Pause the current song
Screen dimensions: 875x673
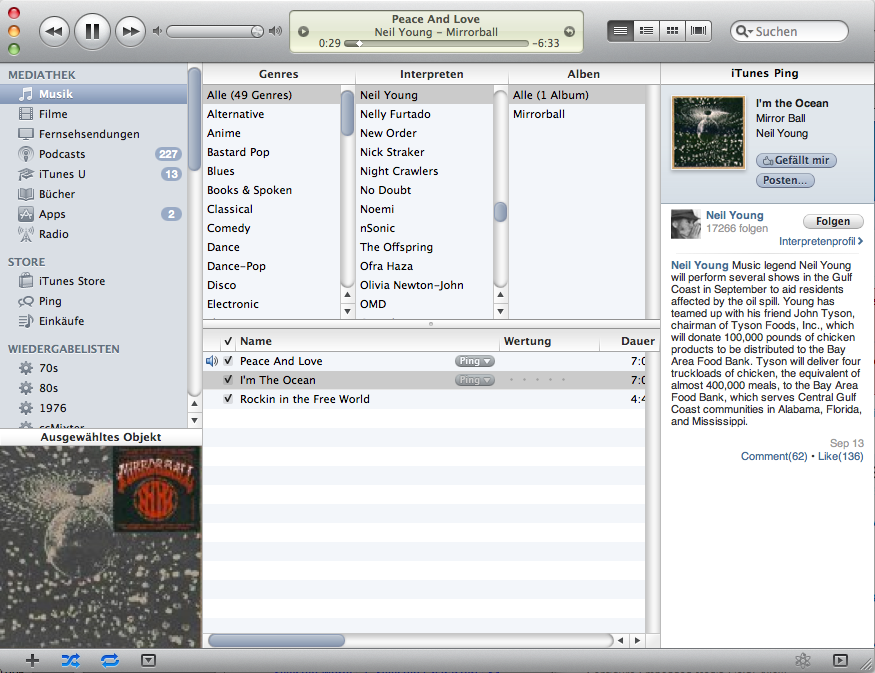tap(92, 31)
